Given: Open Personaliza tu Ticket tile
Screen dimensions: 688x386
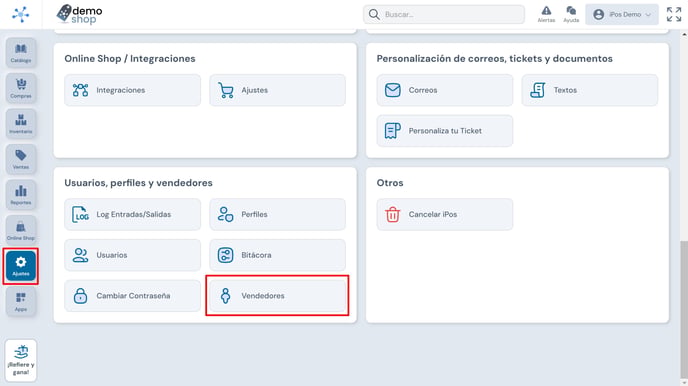Looking at the screenshot, I should pyautogui.click(x=444, y=131).
